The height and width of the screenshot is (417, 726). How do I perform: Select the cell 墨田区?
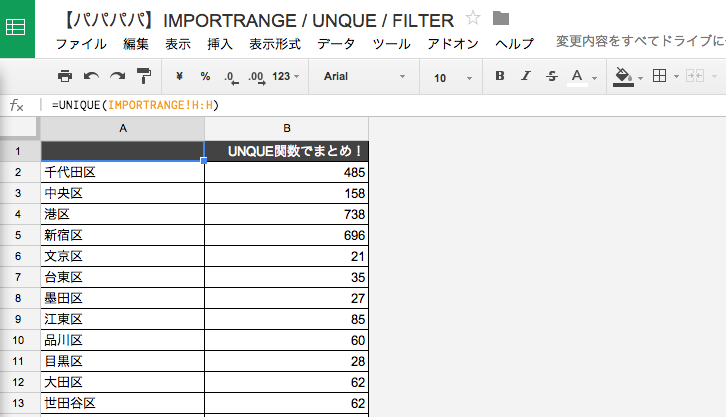pos(123,298)
